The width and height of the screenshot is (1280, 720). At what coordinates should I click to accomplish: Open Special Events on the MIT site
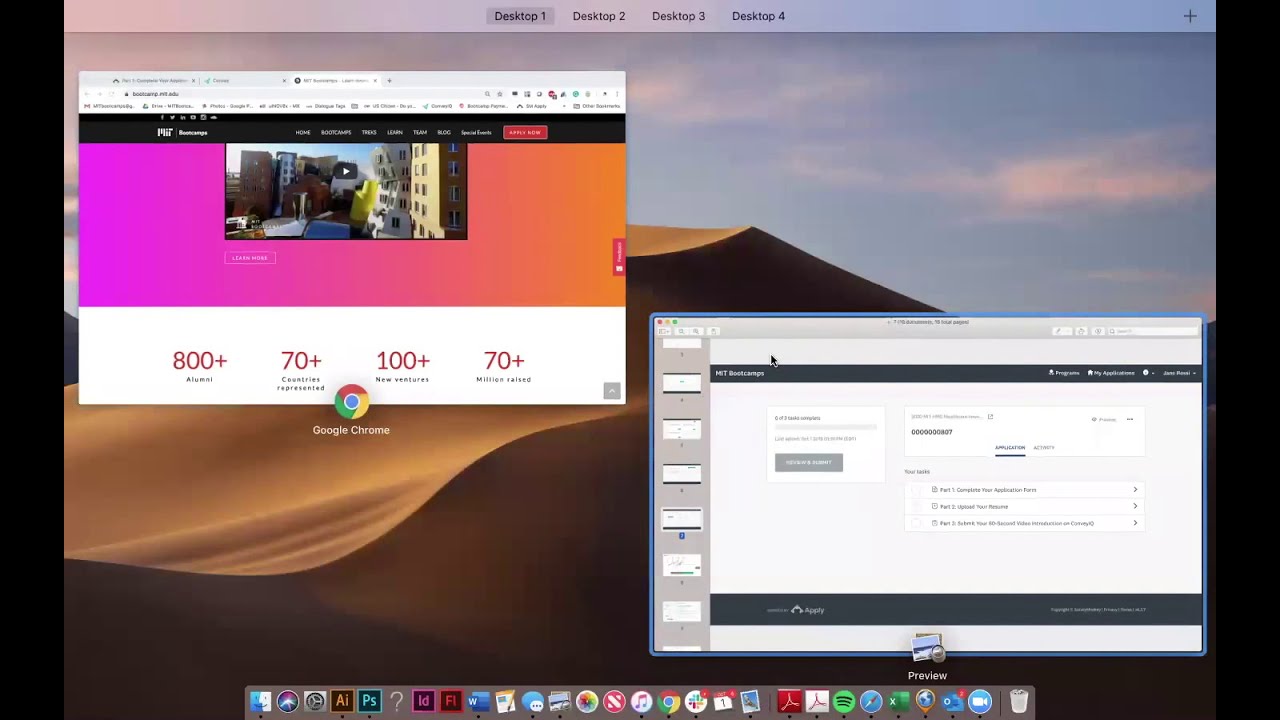pos(476,132)
